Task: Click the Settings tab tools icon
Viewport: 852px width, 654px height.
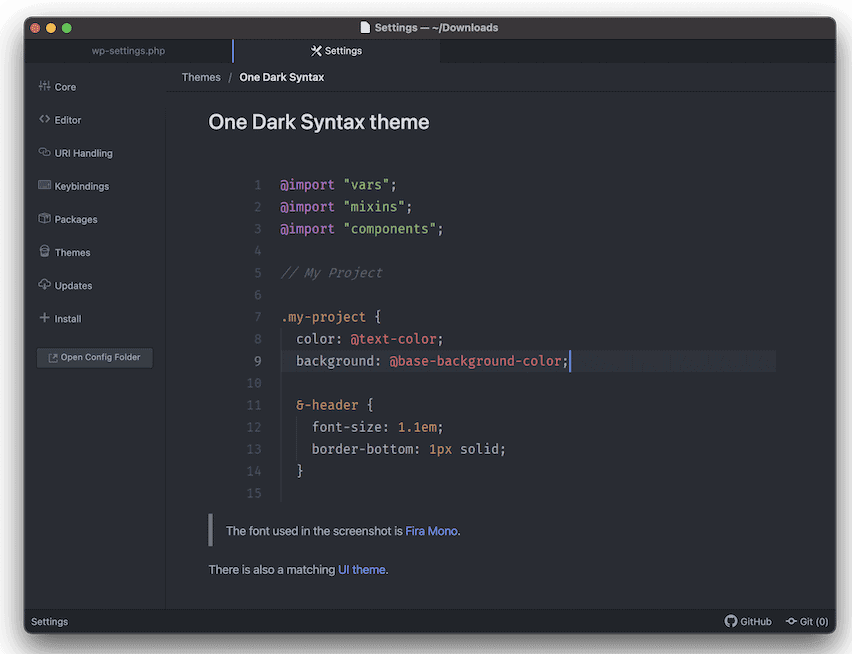Action: coord(316,51)
